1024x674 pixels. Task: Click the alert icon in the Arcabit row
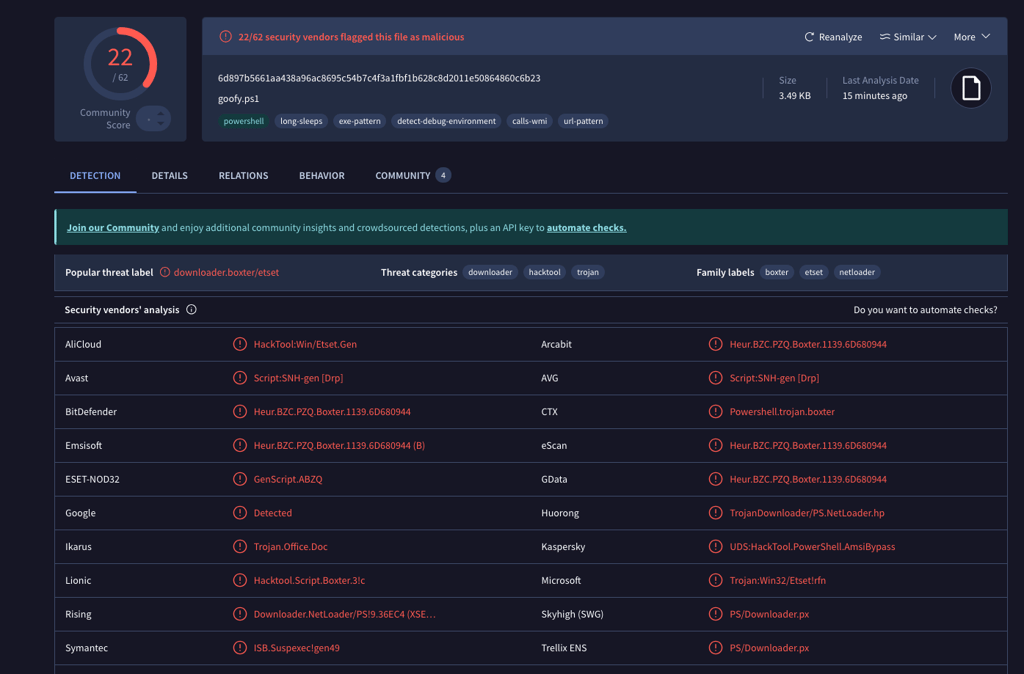(715, 344)
